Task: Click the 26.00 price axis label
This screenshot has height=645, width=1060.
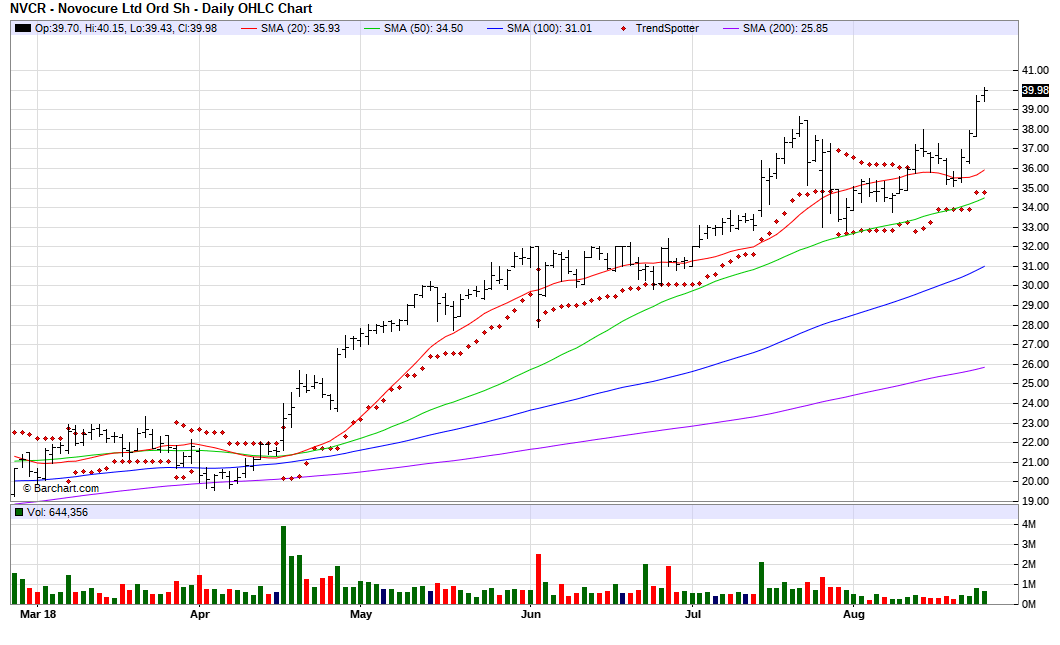Action: [1036, 364]
